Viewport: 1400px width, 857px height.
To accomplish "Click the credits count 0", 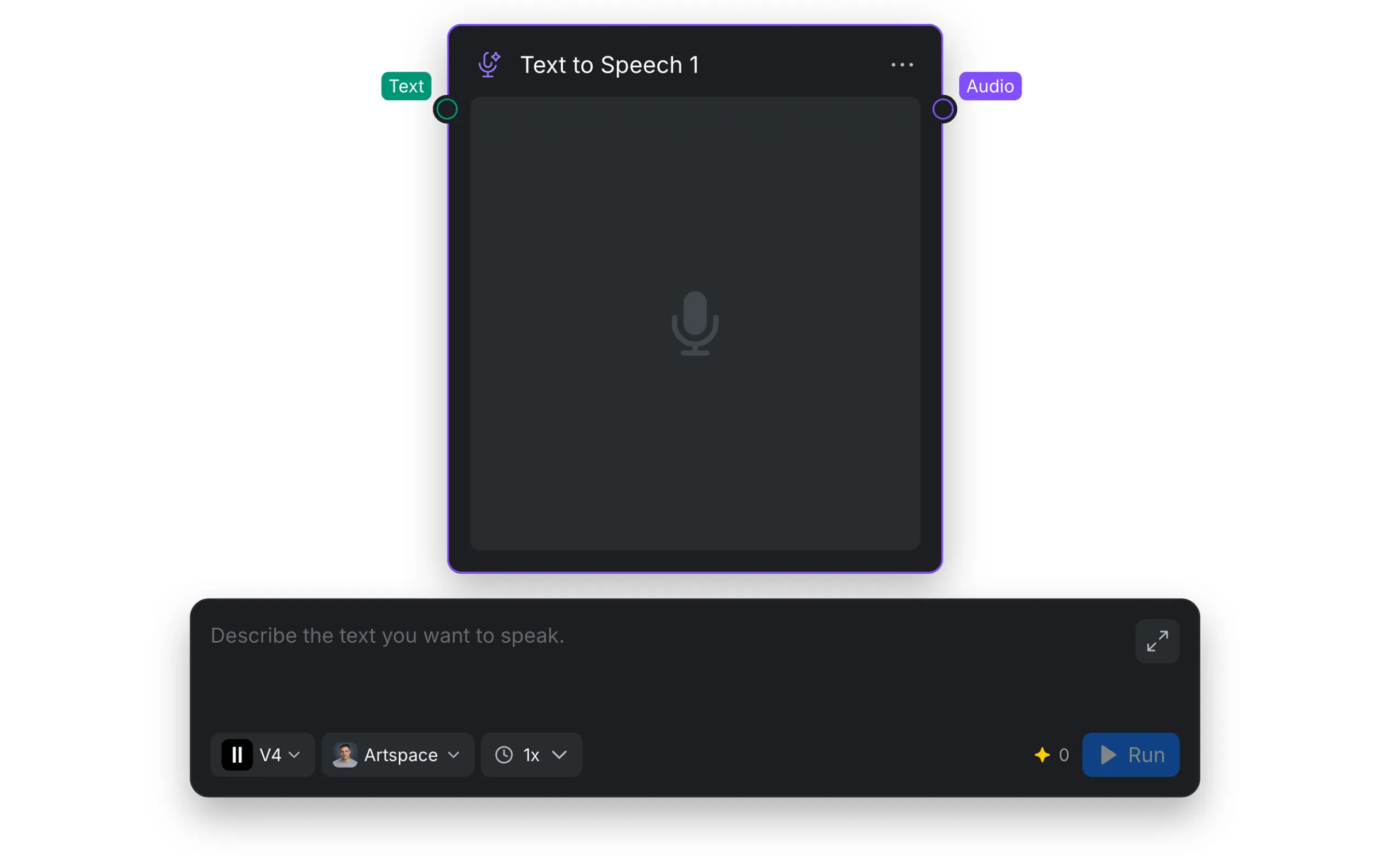I will click(1064, 755).
